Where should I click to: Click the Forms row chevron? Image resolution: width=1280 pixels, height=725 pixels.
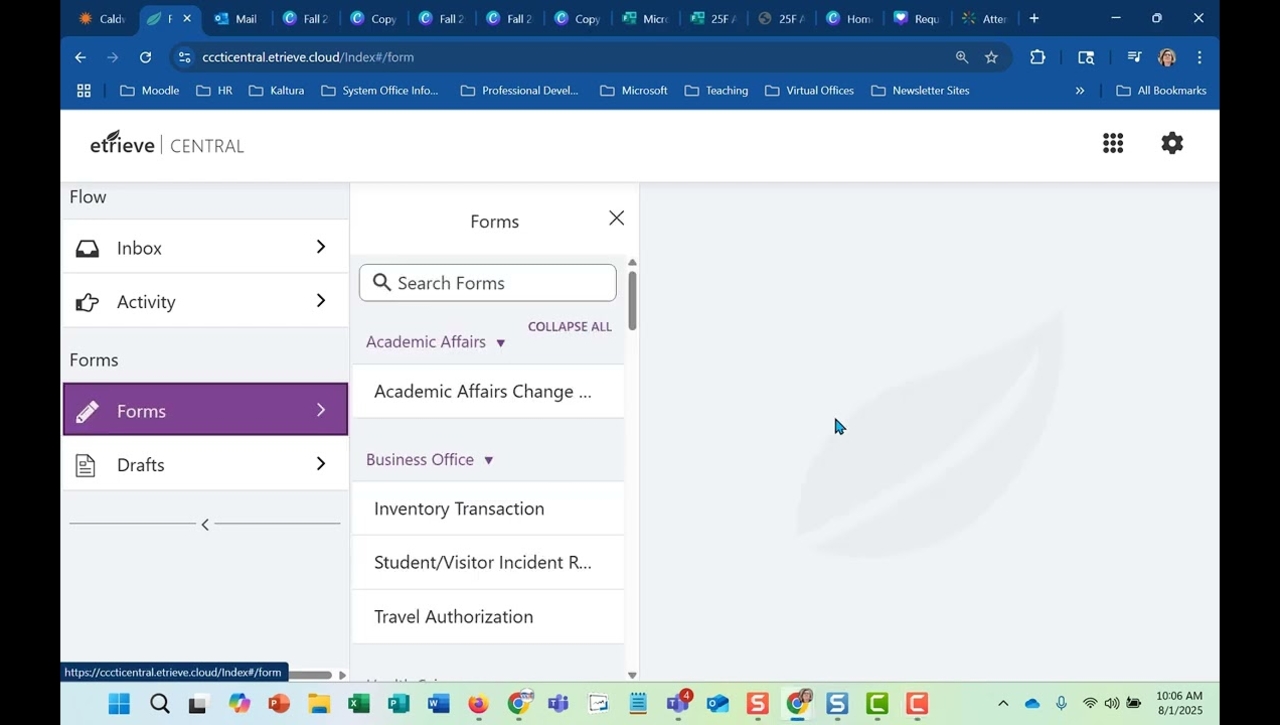[321, 410]
